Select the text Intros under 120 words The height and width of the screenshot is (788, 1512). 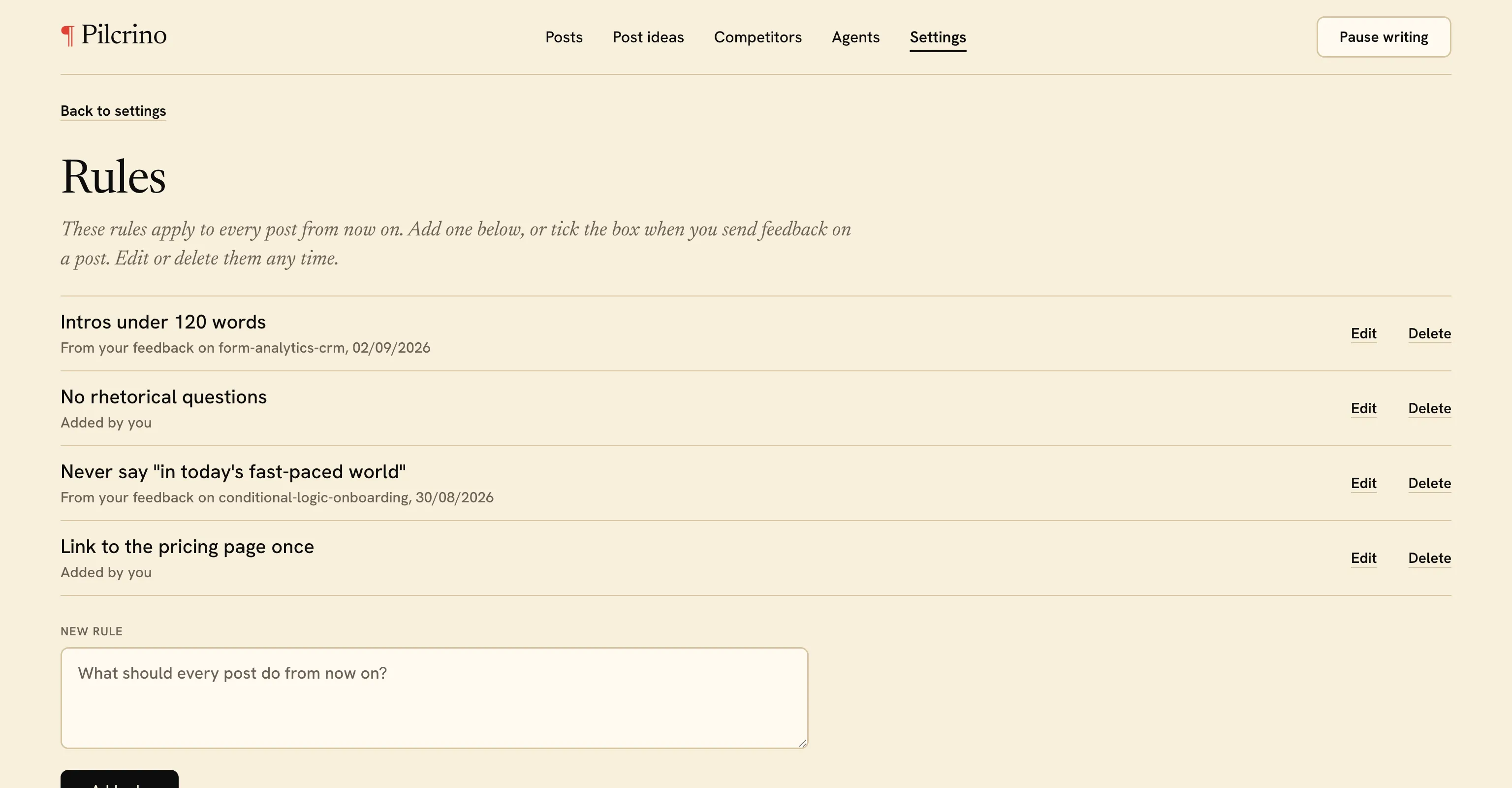tap(163, 322)
